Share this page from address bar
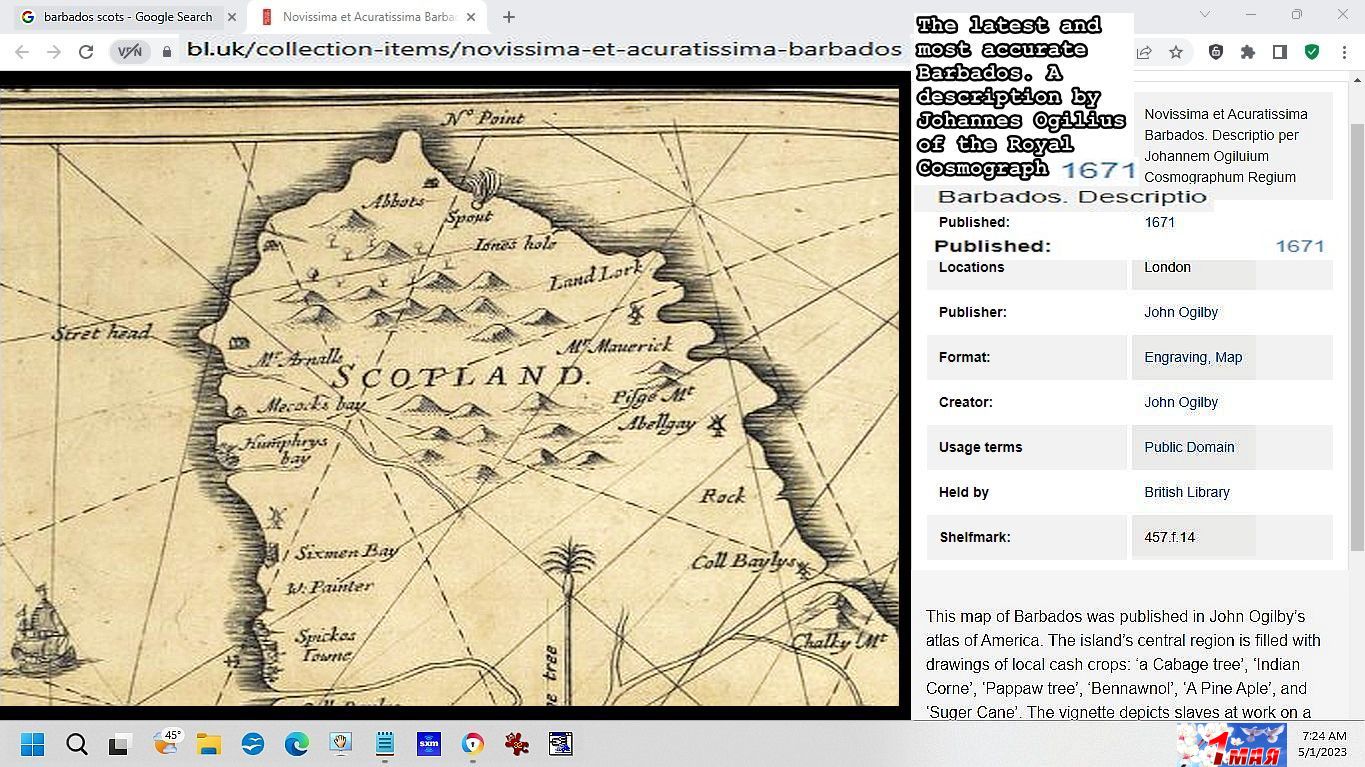The image size is (1365, 767). pos(1144,52)
